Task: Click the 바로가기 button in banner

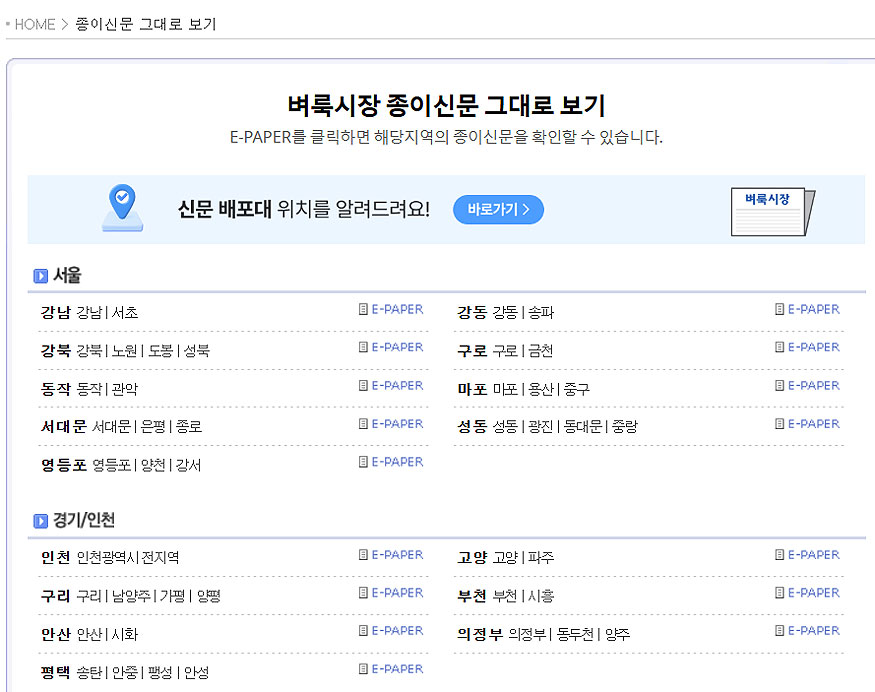Action: (498, 210)
